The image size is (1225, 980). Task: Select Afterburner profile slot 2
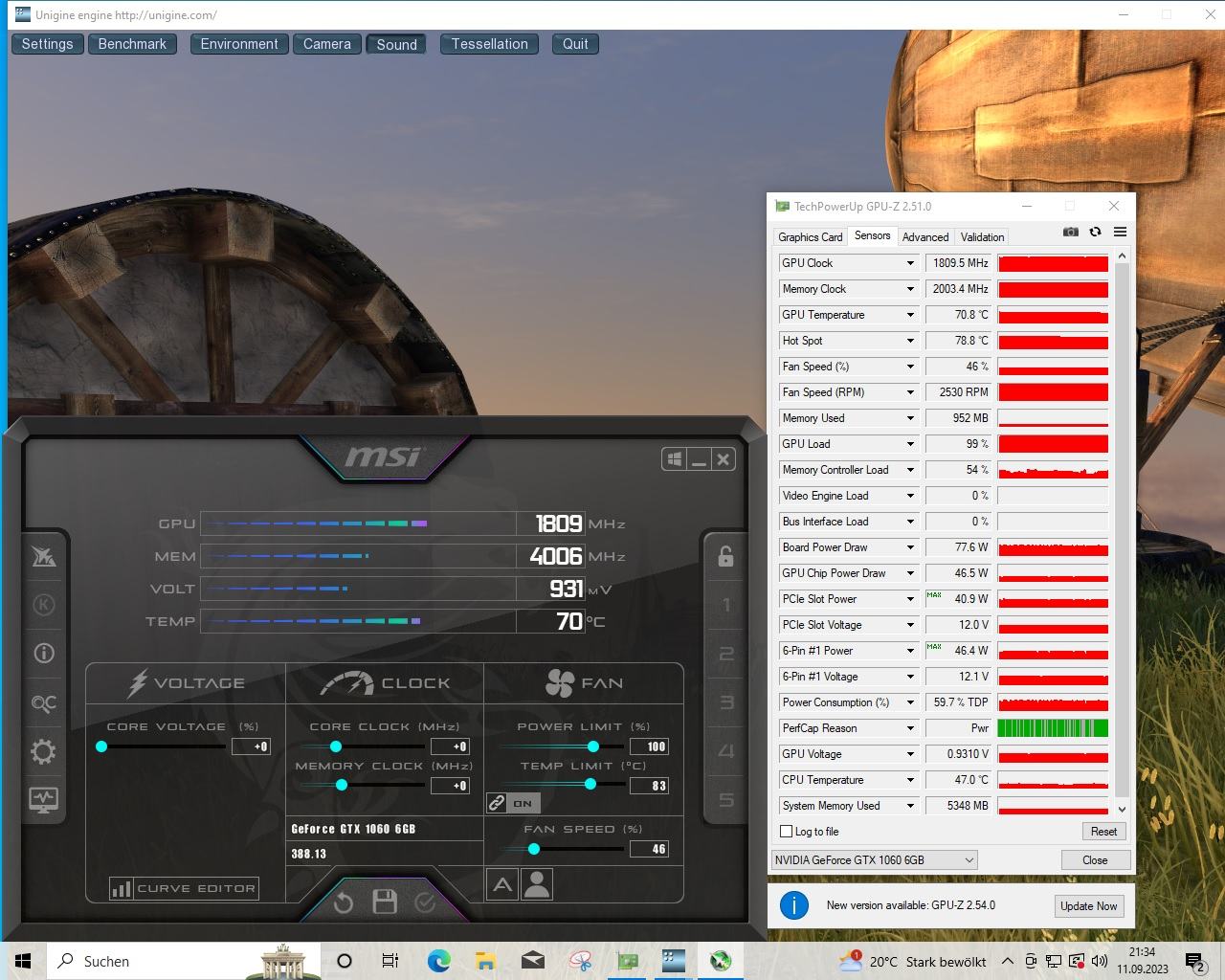(x=725, y=654)
